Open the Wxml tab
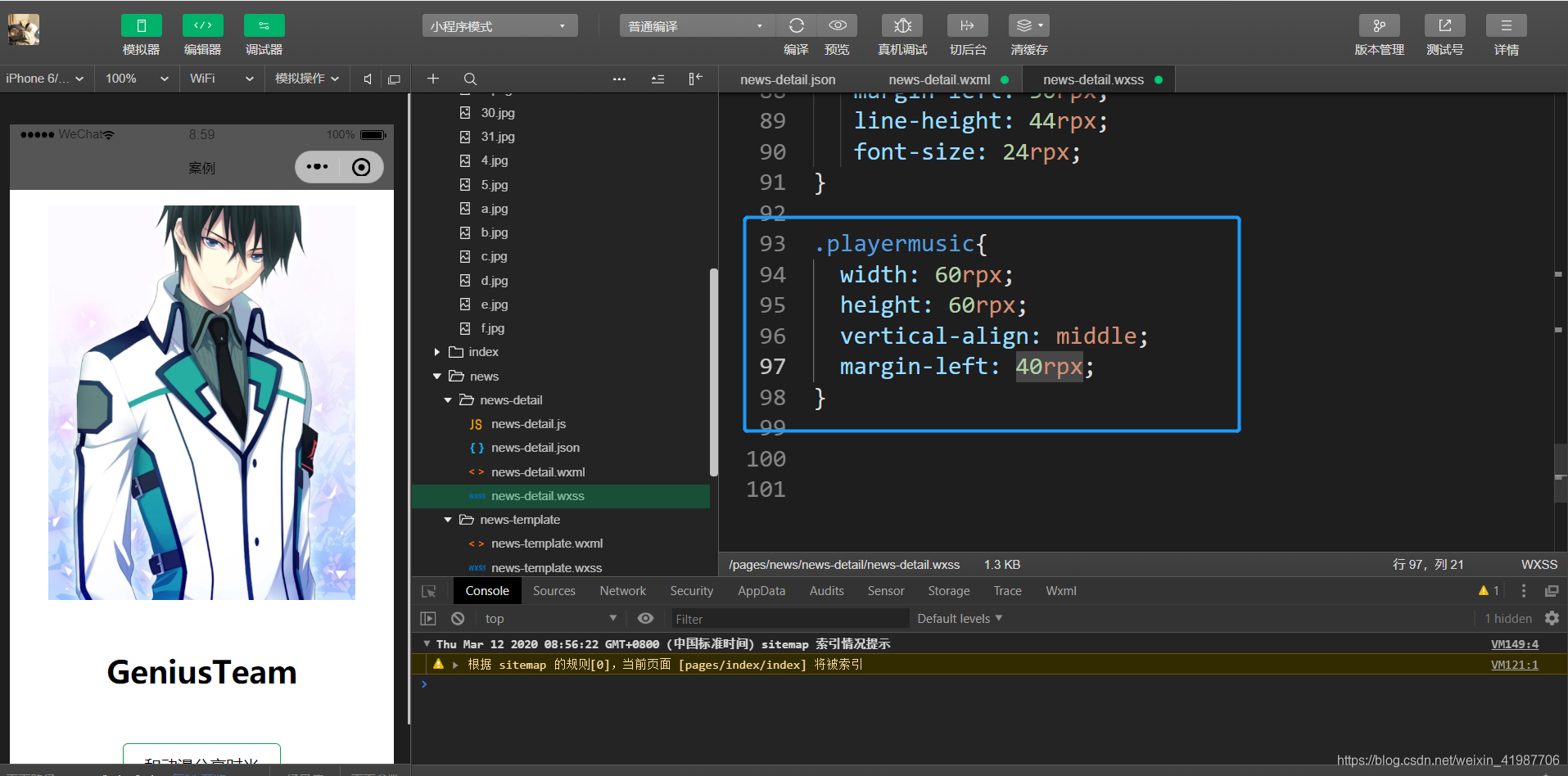1568x776 pixels. 1061,591
